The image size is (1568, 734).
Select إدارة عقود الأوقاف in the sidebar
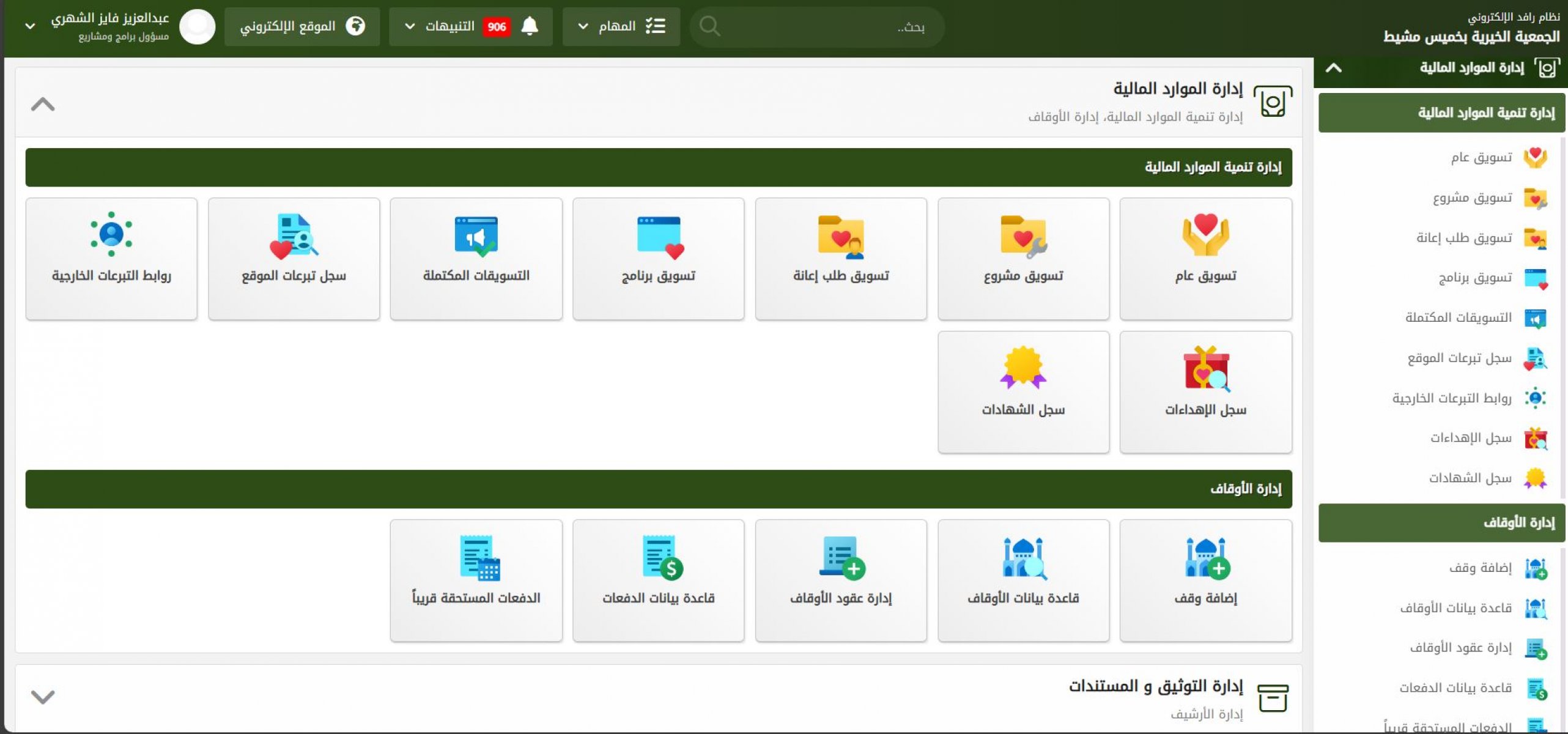point(1460,648)
